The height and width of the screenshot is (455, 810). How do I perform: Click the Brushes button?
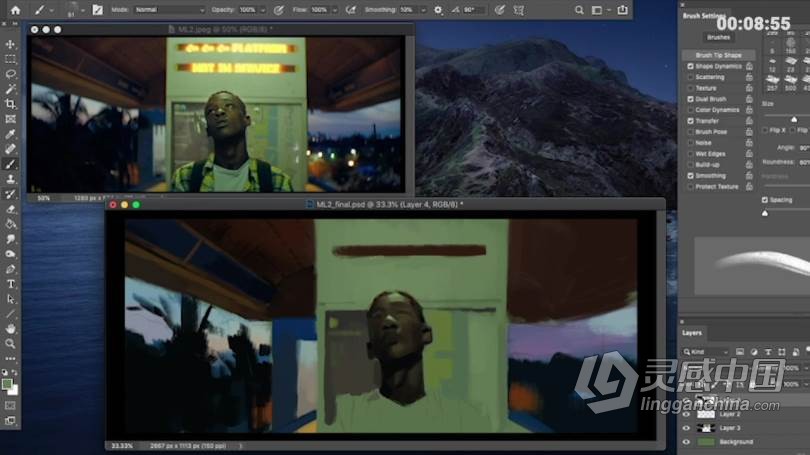pos(719,37)
